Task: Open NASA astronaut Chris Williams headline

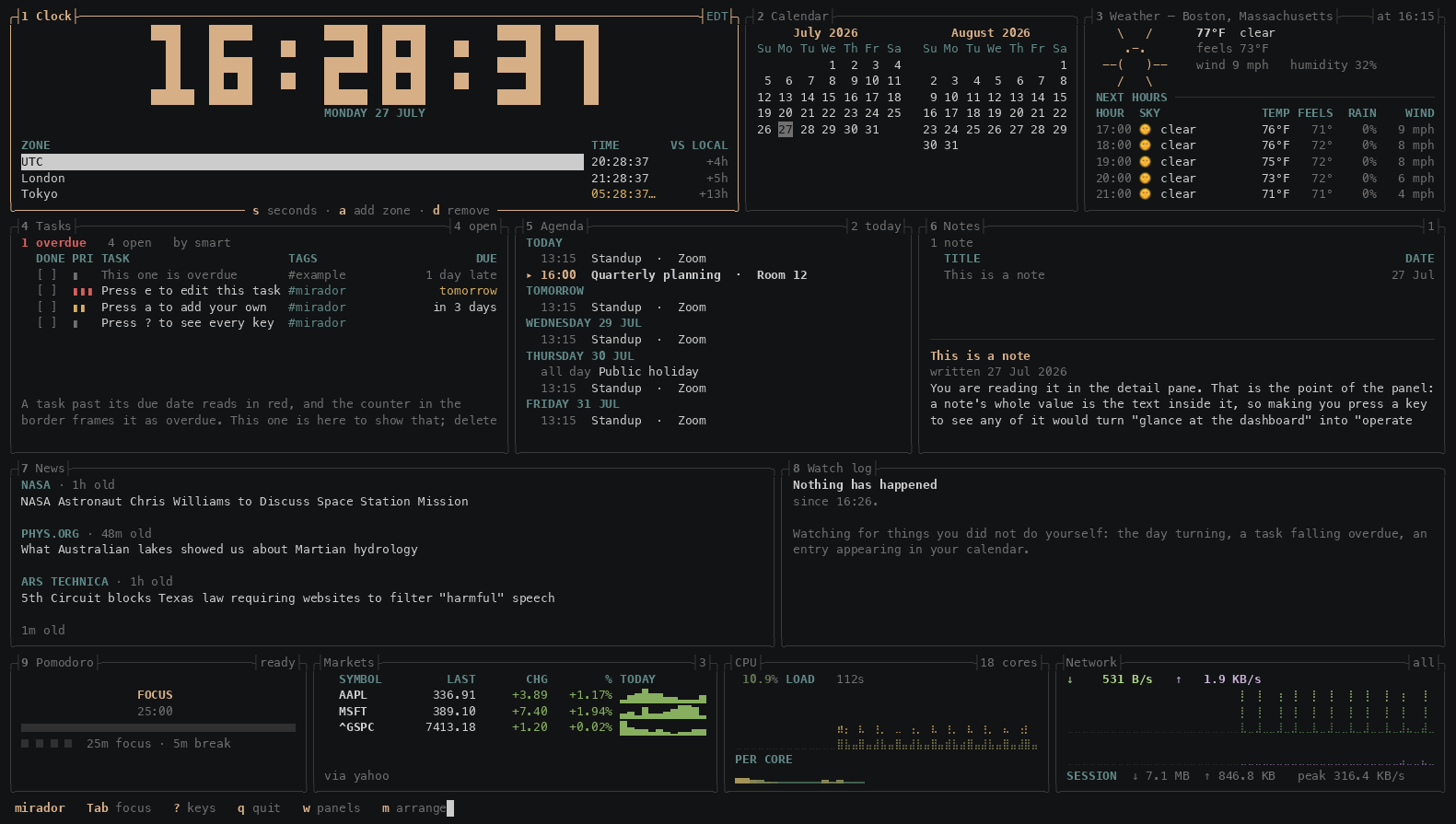Action: point(244,502)
